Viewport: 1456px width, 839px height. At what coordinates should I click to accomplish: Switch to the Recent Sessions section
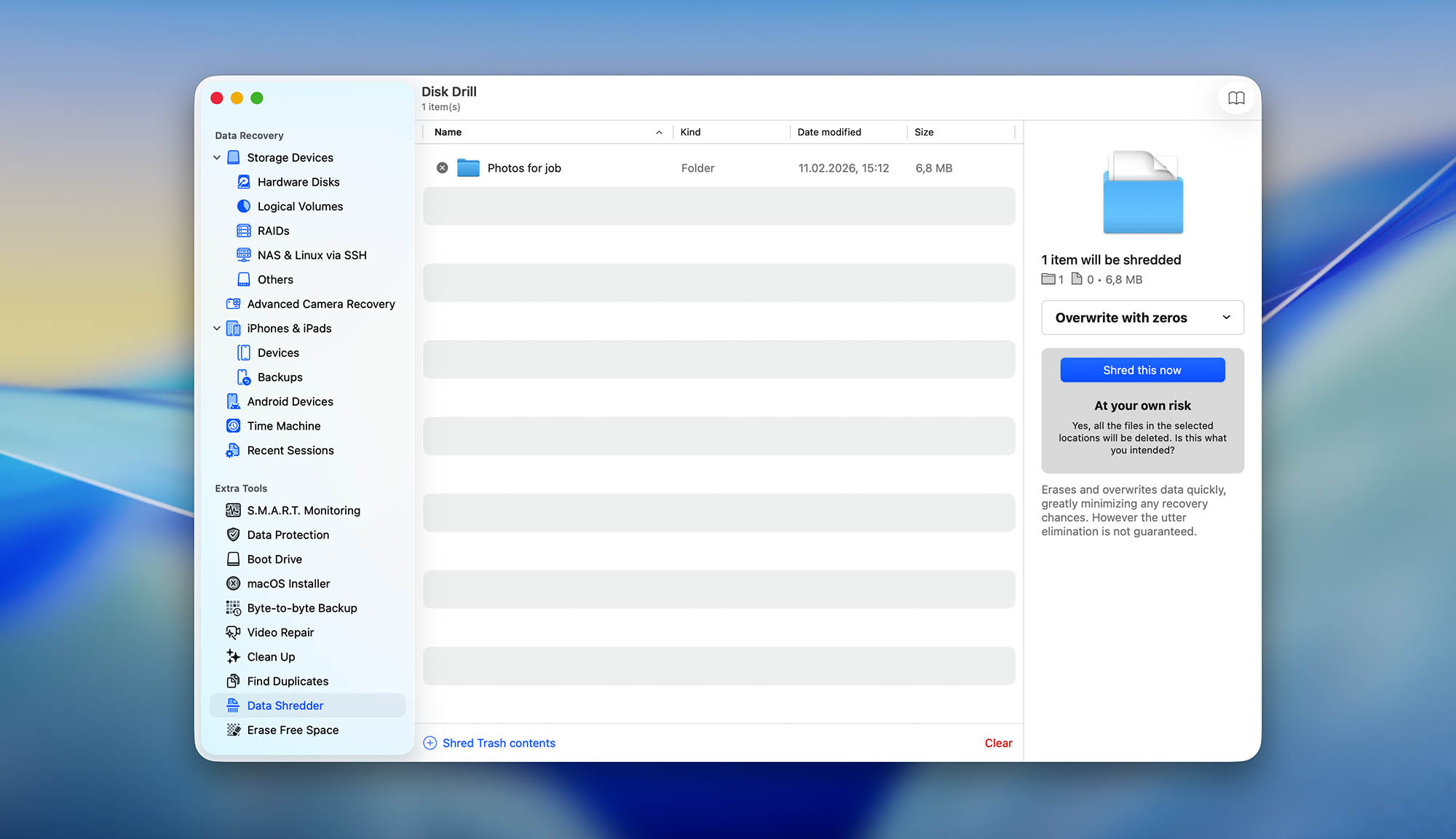pos(290,450)
